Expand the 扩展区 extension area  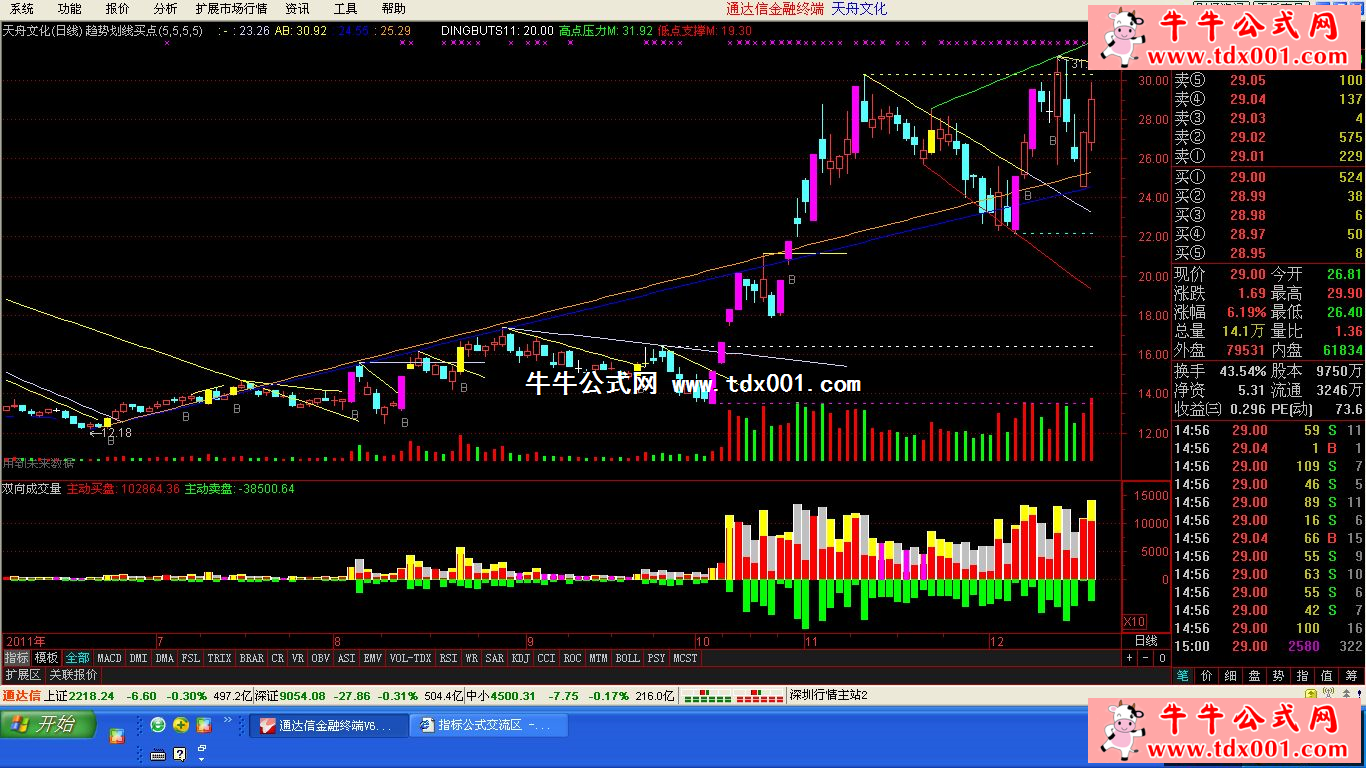coord(23,675)
